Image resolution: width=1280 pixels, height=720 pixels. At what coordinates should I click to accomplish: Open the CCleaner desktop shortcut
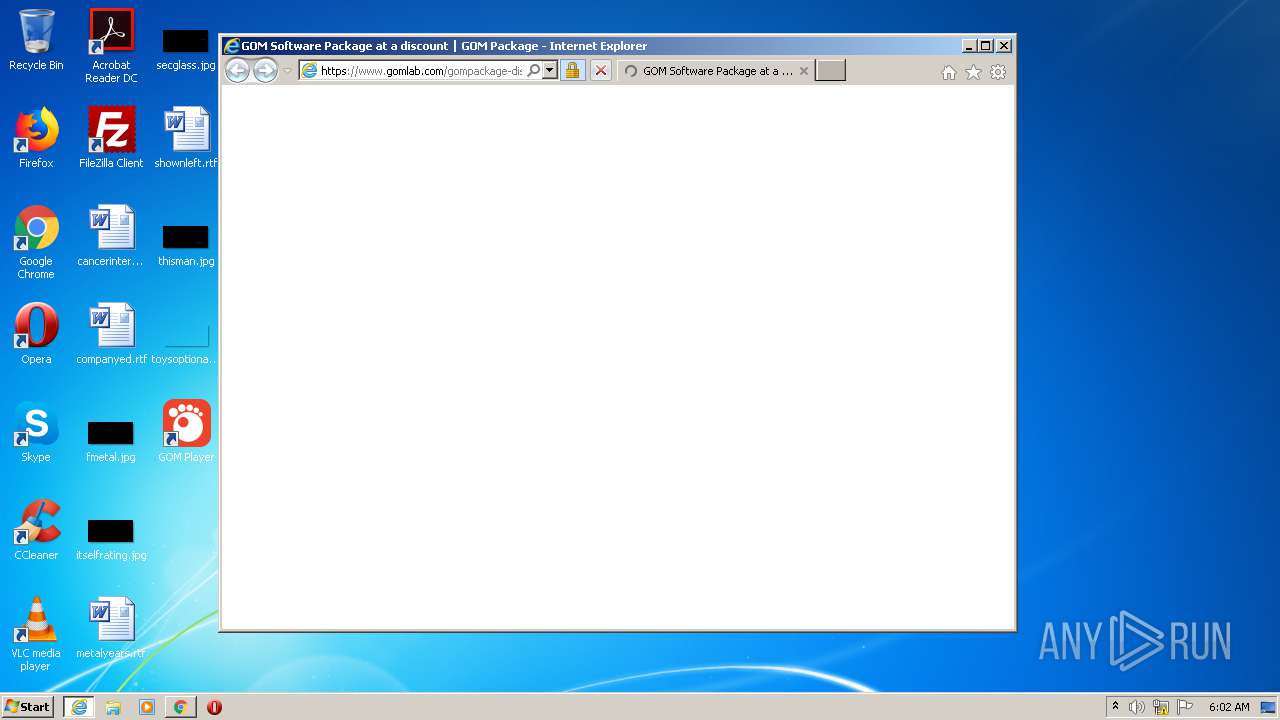(x=36, y=530)
